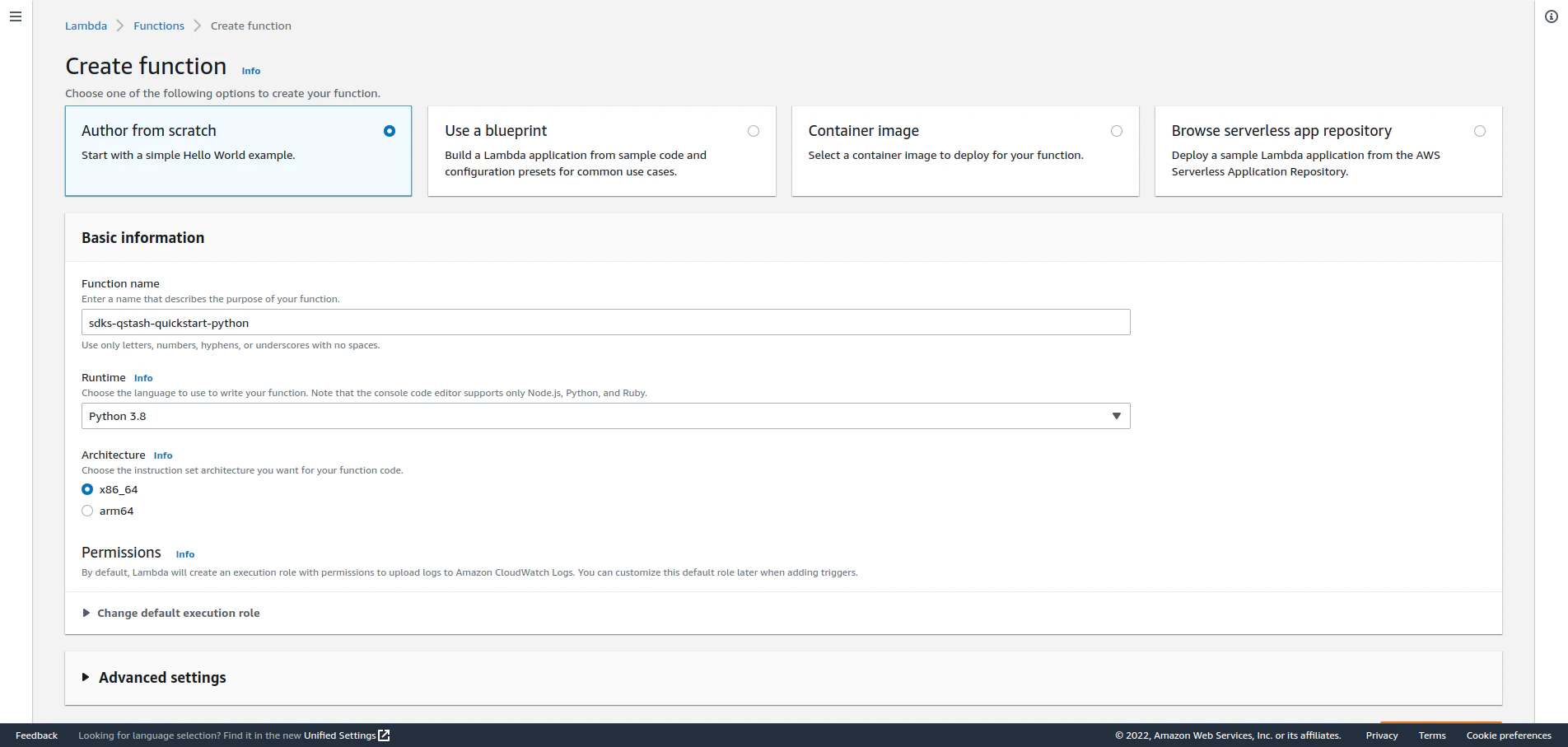
Task: Click the Use a blueprint card title
Action: click(496, 130)
